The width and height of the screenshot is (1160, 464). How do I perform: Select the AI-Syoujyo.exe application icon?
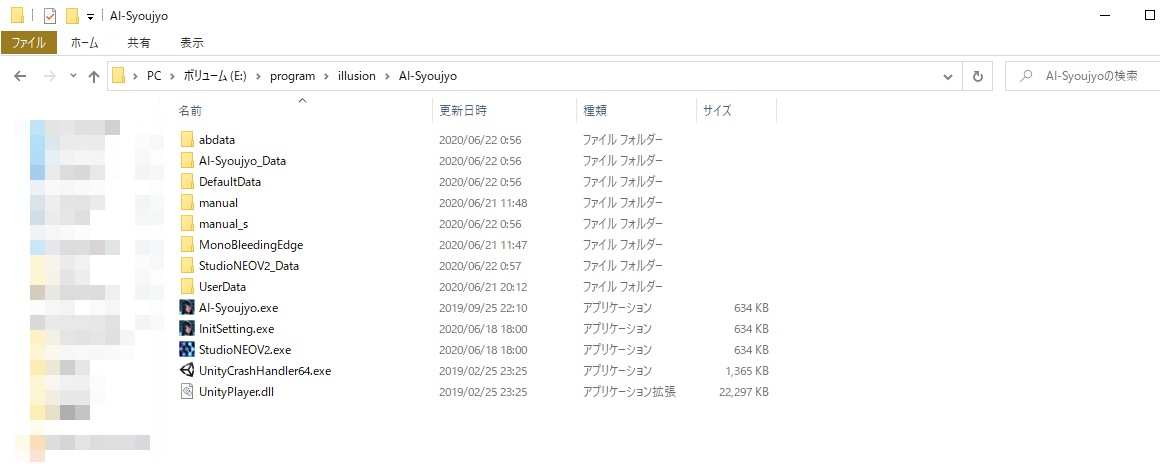pyautogui.click(x=186, y=307)
